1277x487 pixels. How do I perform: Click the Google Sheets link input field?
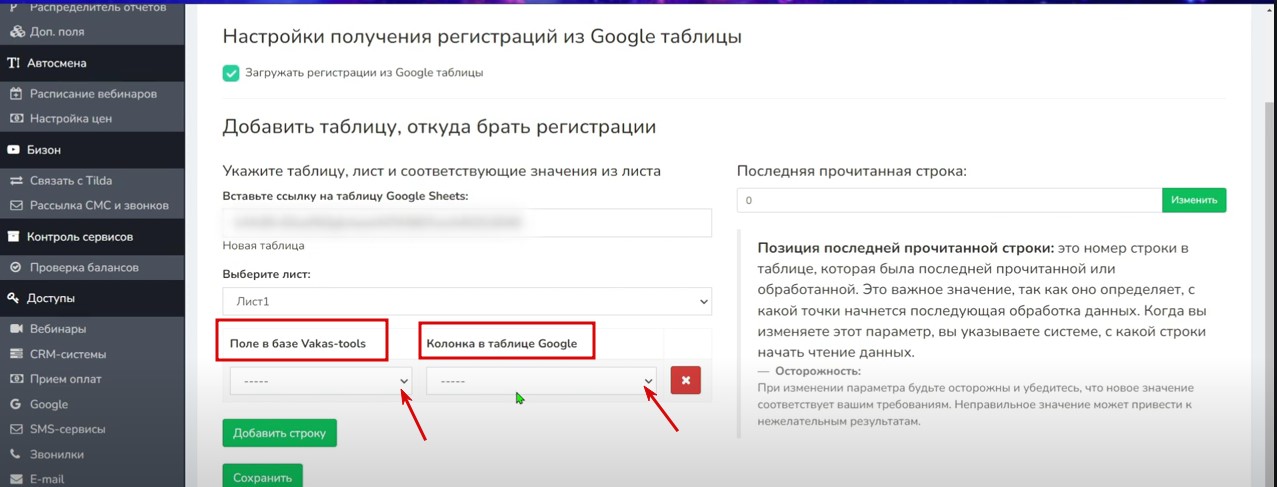point(467,223)
